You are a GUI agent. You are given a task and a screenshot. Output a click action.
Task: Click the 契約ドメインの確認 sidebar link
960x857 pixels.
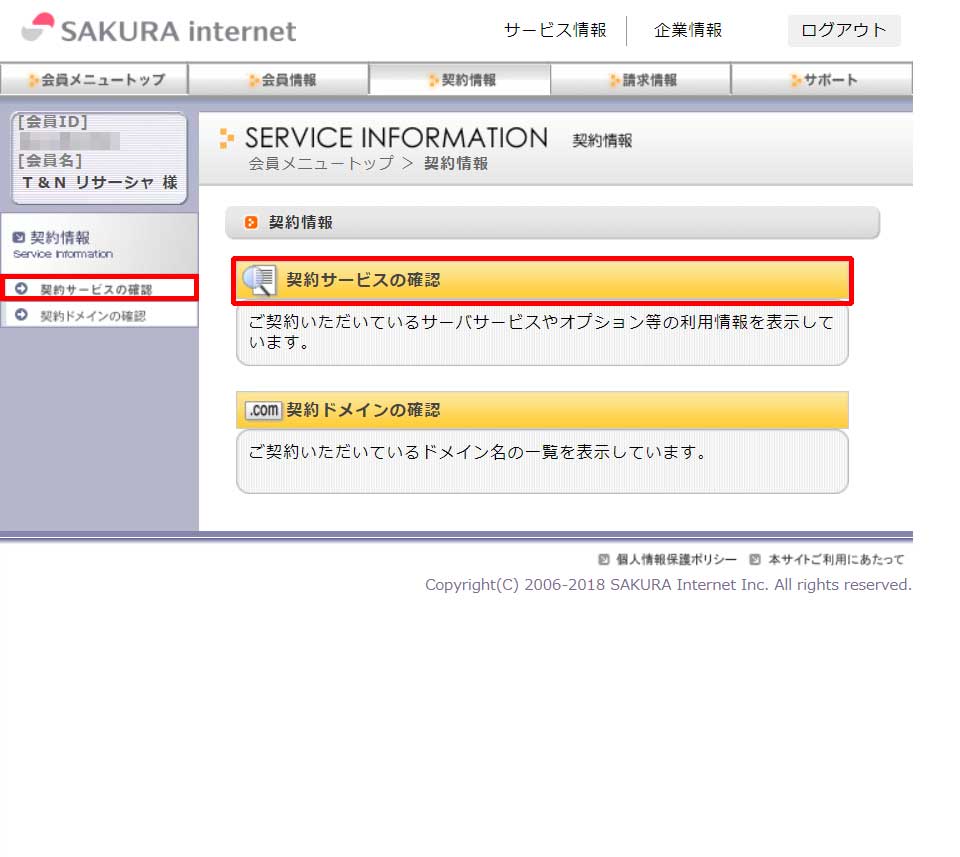click(x=93, y=316)
